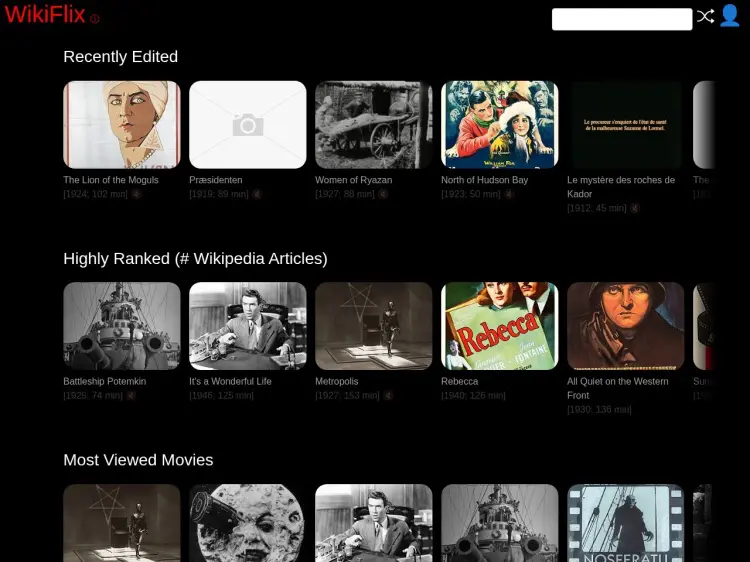Click the silent-film icon next to The Lion of the Moguls

coord(136,194)
